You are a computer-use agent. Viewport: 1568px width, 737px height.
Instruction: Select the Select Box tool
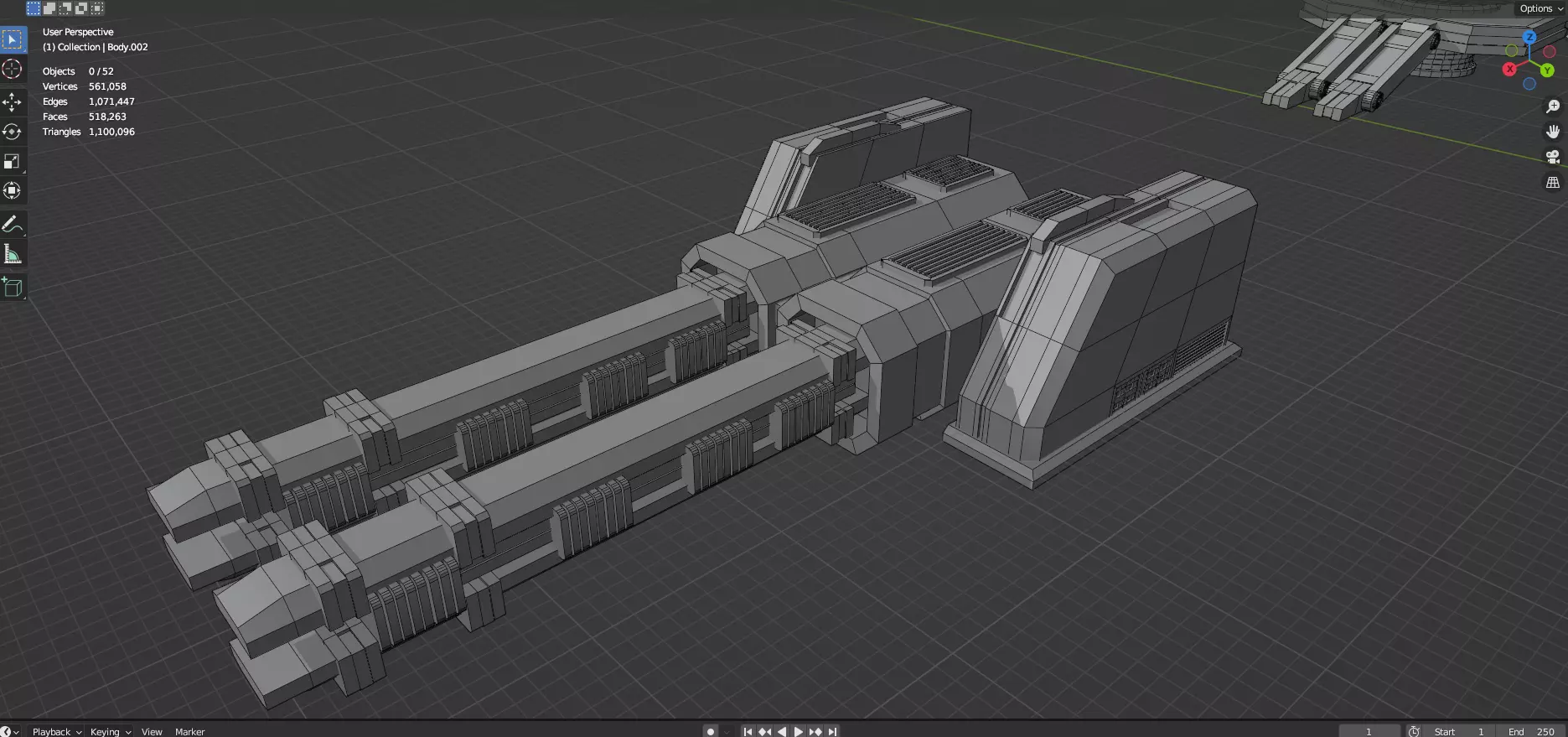(13, 39)
